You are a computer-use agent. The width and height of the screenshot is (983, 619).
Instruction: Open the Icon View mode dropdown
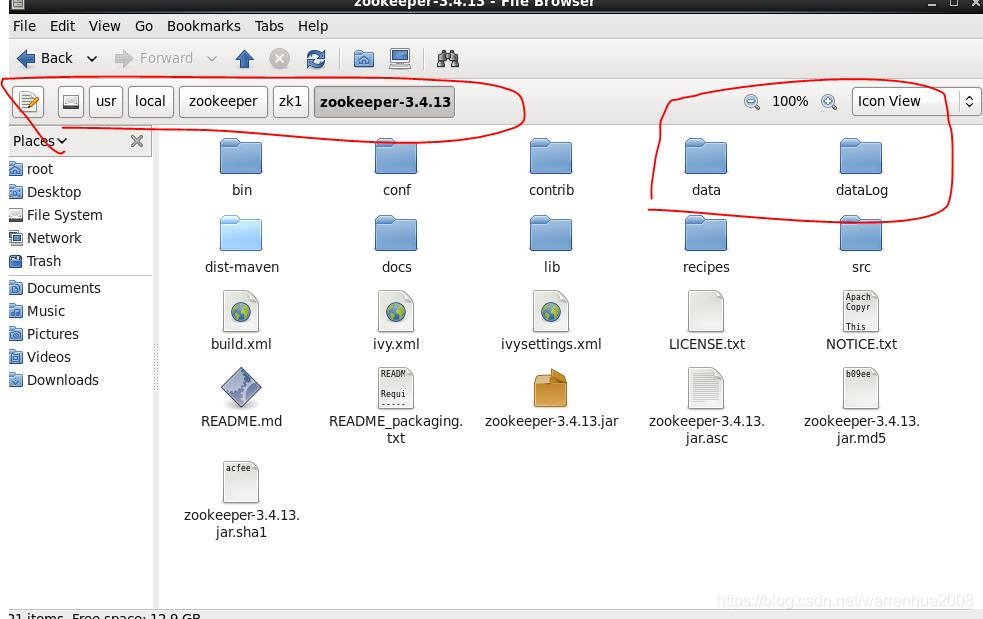915,101
